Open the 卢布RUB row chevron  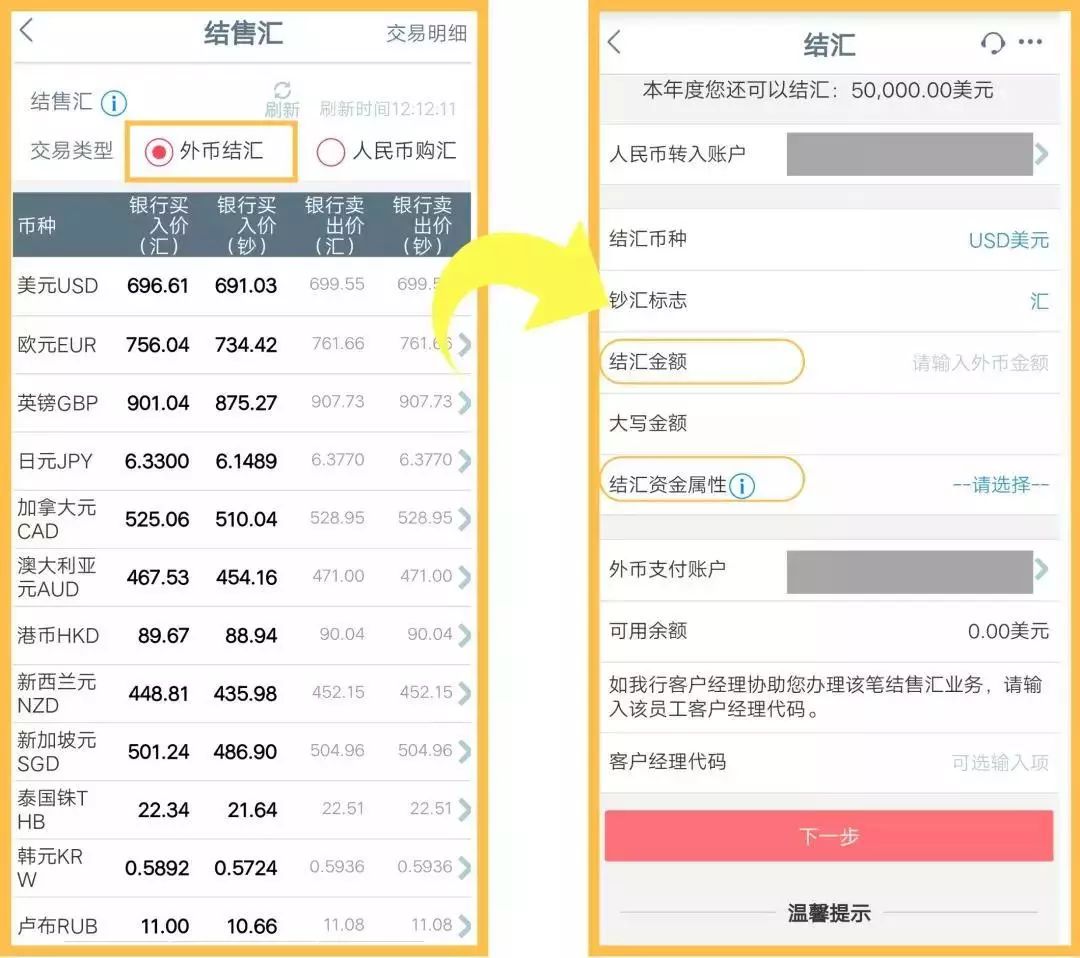pos(465,926)
